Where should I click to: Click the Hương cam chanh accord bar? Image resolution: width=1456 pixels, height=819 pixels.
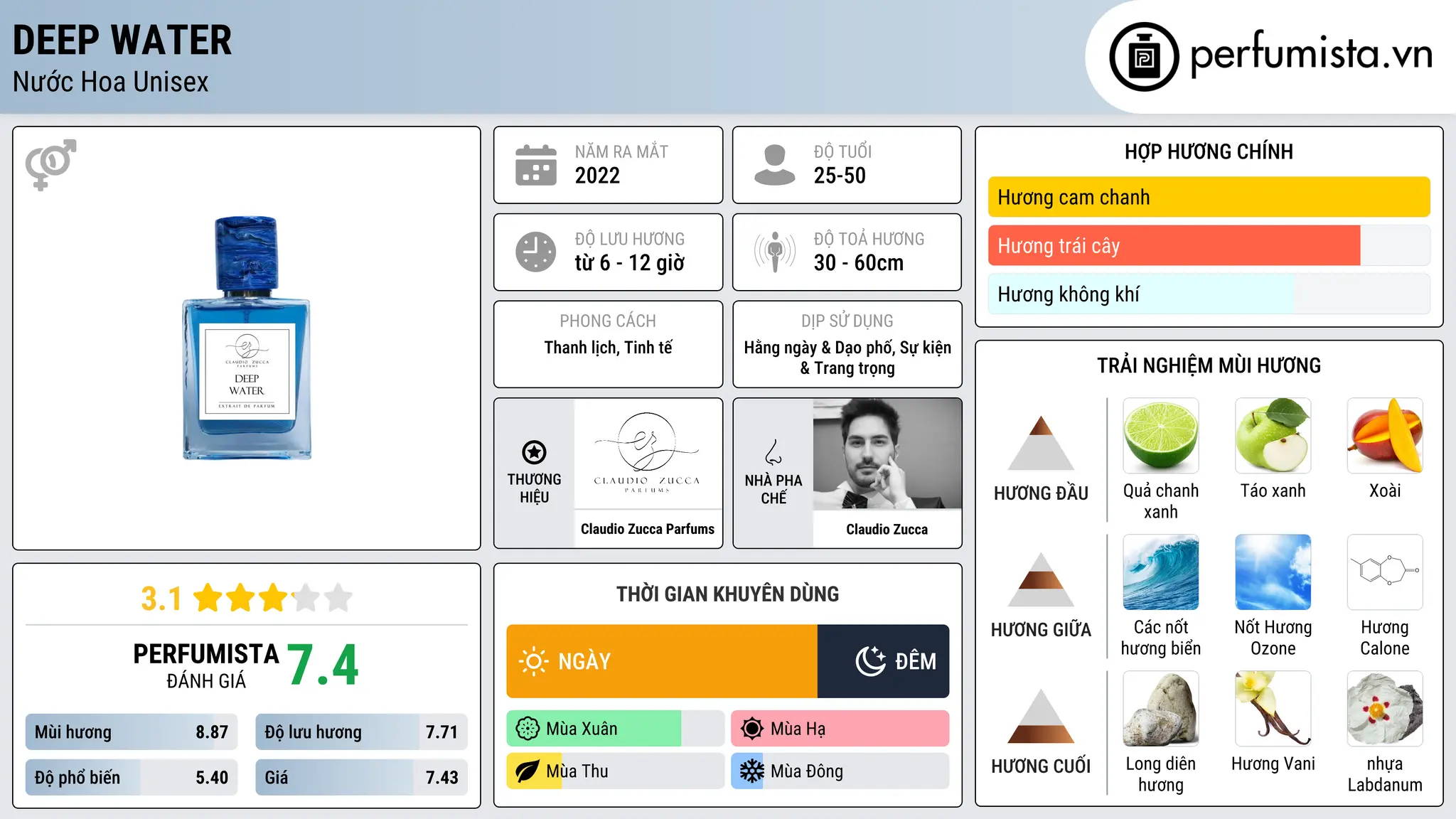[x=1209, y=197]
